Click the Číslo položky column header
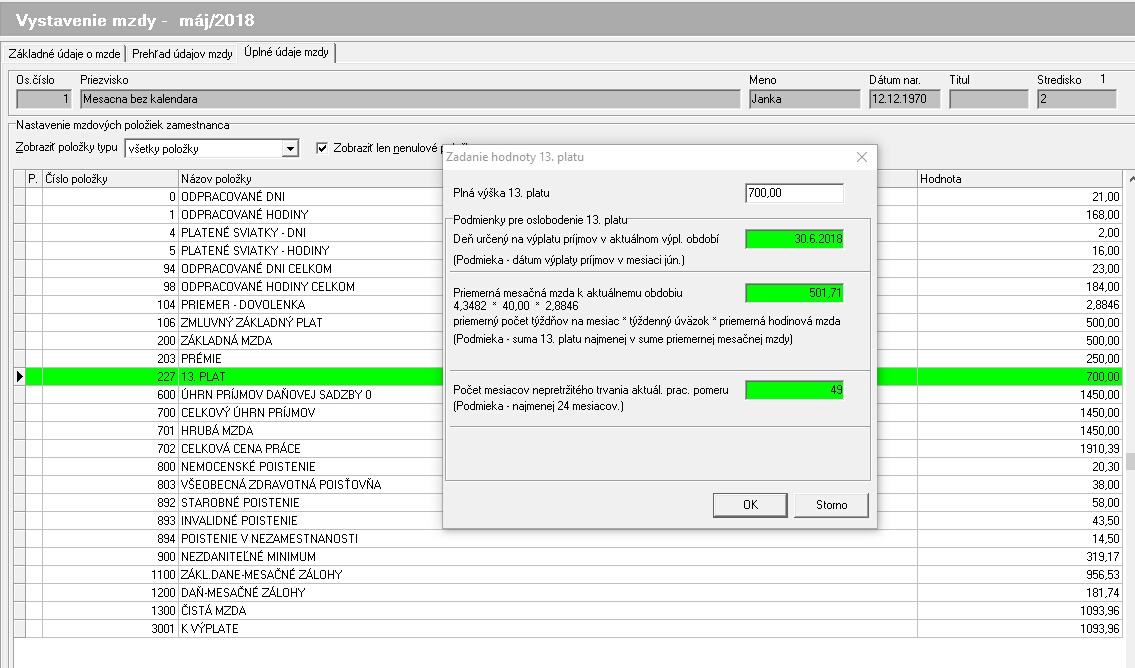 108,179
